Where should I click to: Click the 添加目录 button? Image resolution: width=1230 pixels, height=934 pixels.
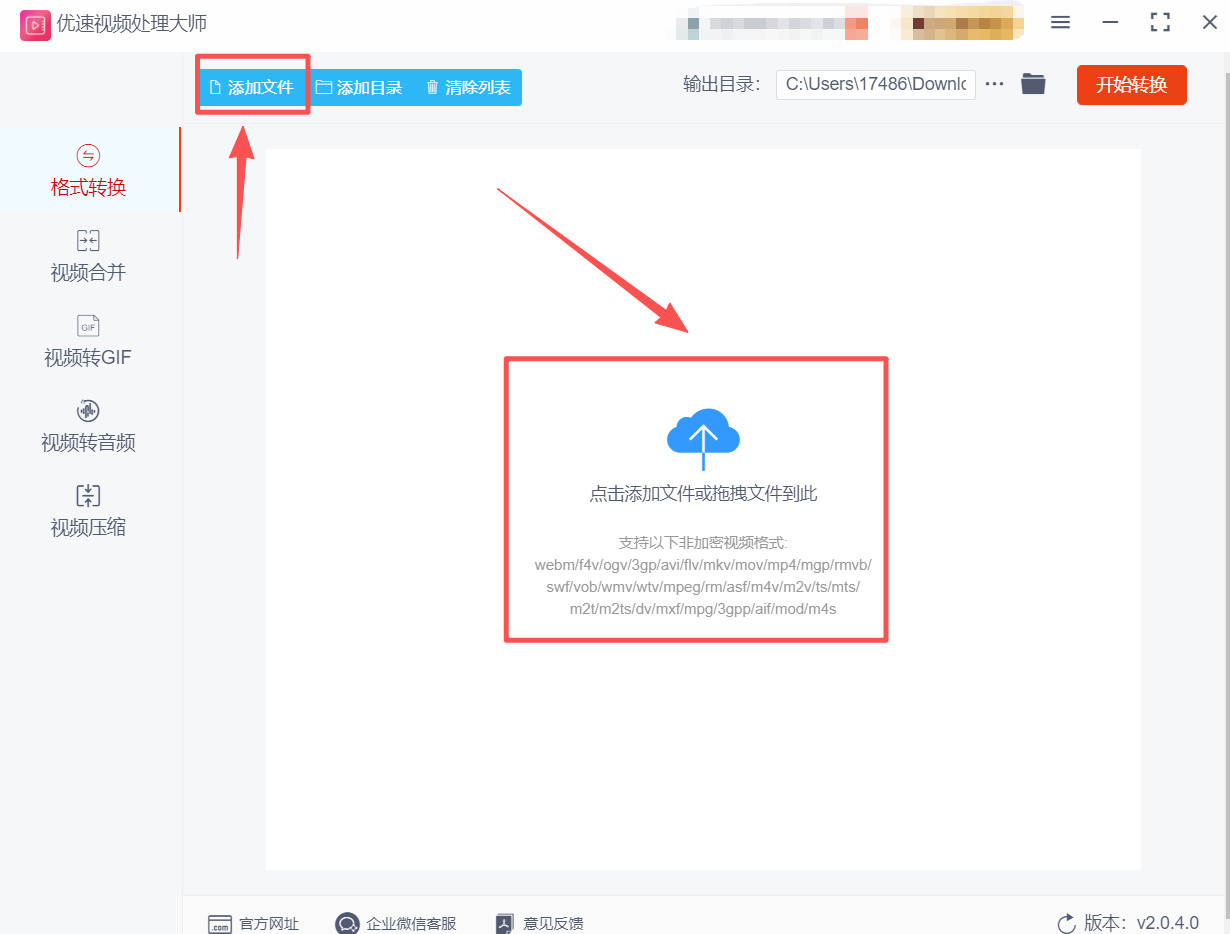point(359,87)
